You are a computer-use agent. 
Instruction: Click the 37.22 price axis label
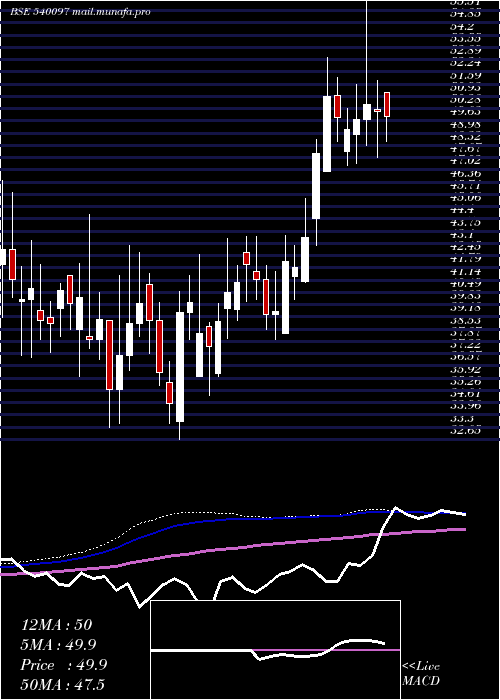pos(465,344)
